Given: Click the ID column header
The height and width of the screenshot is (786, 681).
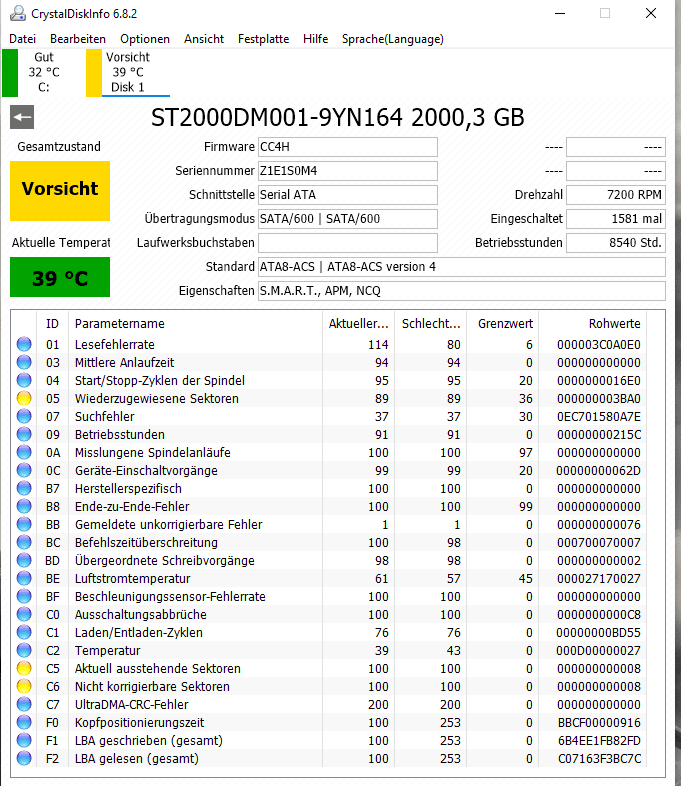Looking at the screenshot, I should tap(53, 324).
